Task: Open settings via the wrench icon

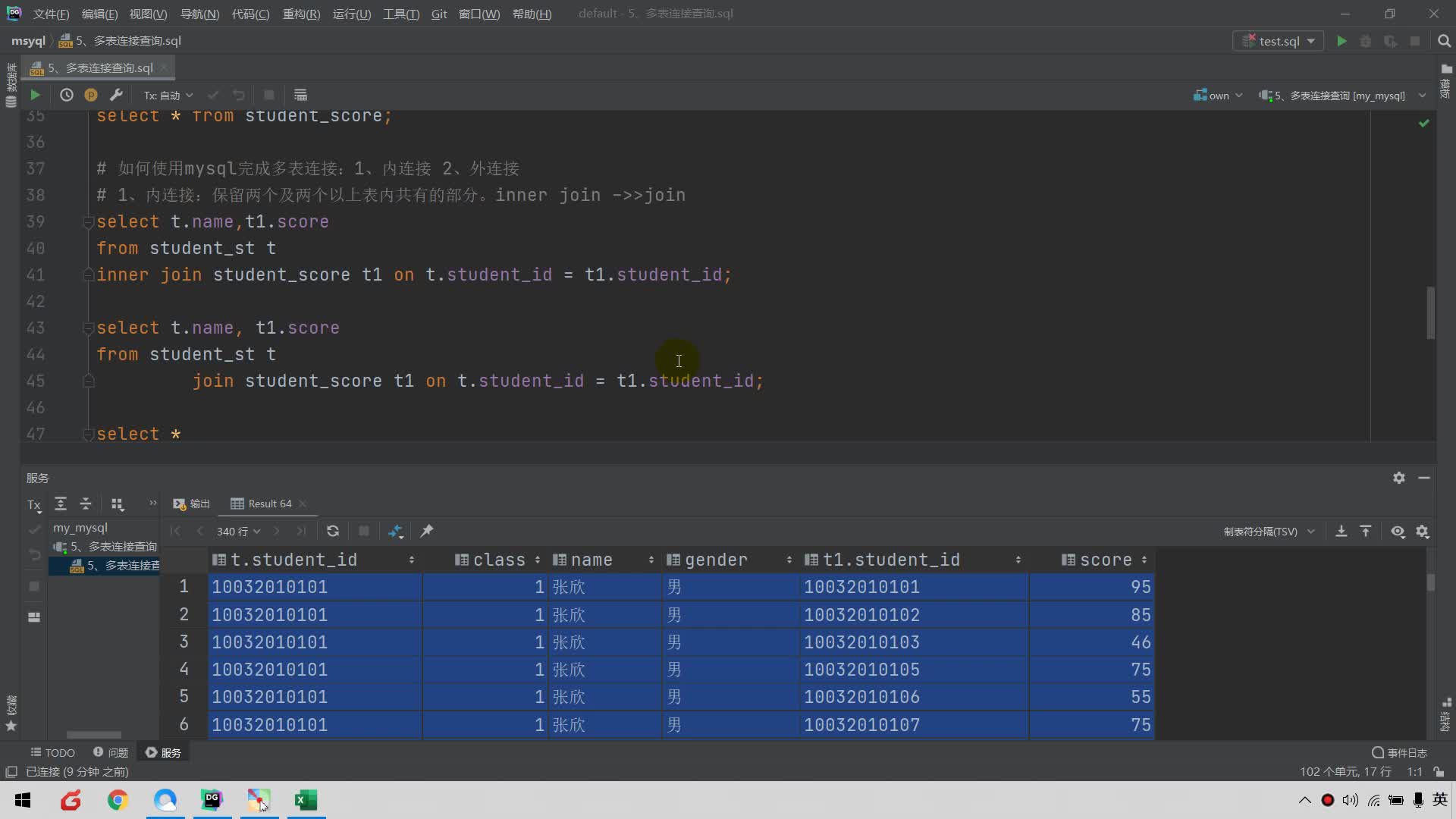Action: point(116,95)
